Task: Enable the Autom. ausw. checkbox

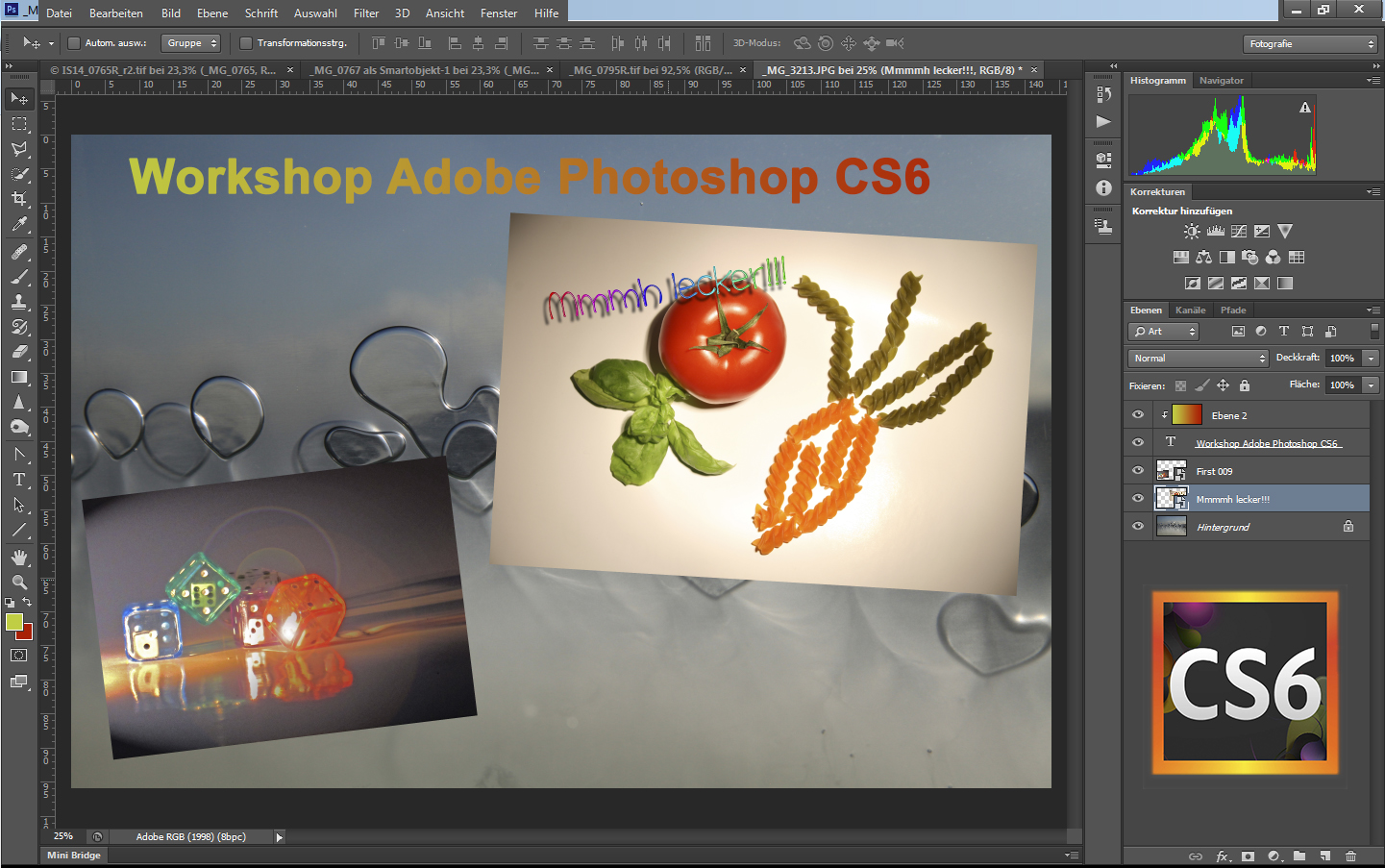Action: (74, 43)
